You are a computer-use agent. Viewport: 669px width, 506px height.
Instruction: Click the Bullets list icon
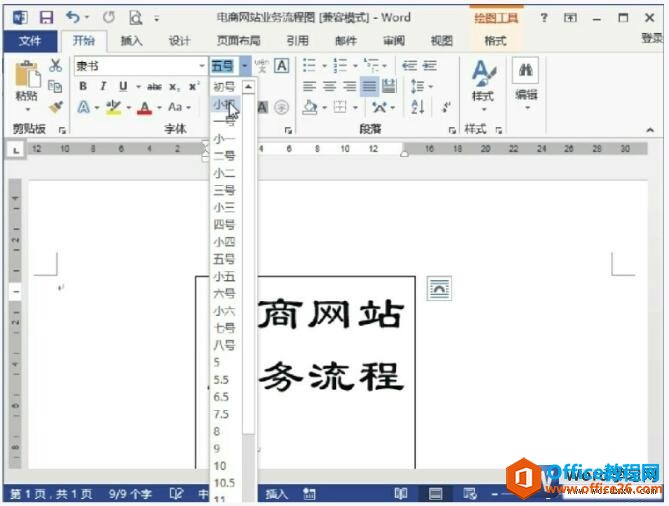[309, 65]
